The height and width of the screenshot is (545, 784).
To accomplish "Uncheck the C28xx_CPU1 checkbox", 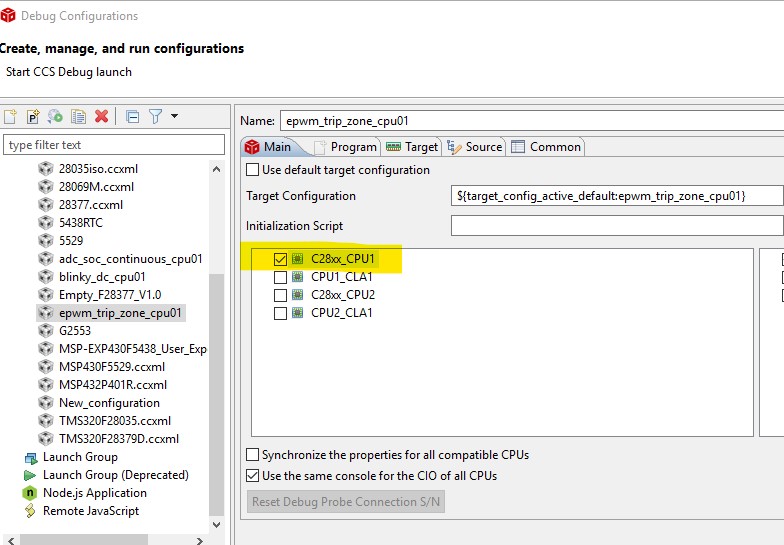I will tap(280, 259).
